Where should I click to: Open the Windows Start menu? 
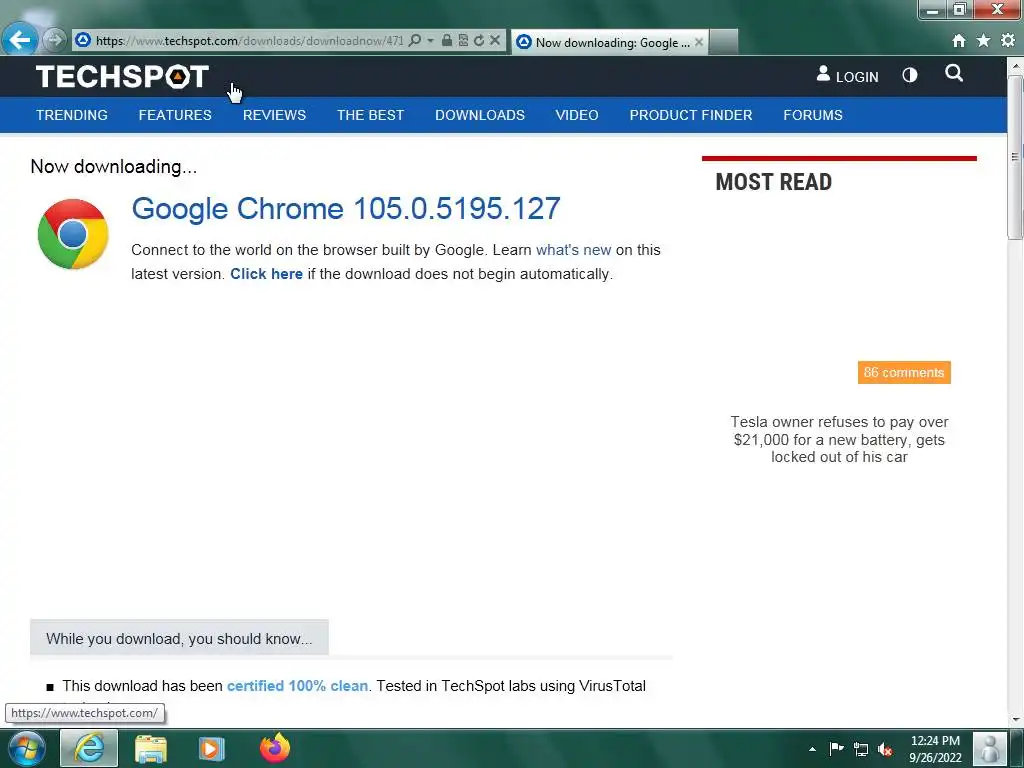click(26, 748)
